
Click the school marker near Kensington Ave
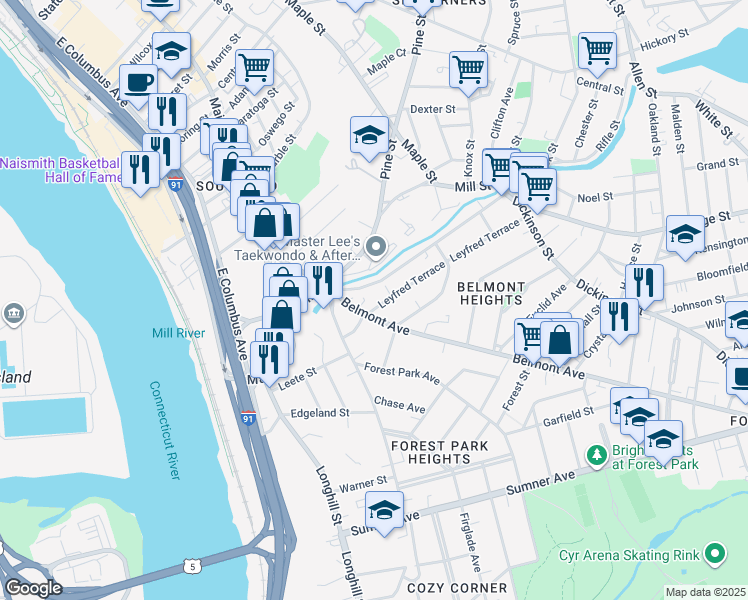click(686, 235)
